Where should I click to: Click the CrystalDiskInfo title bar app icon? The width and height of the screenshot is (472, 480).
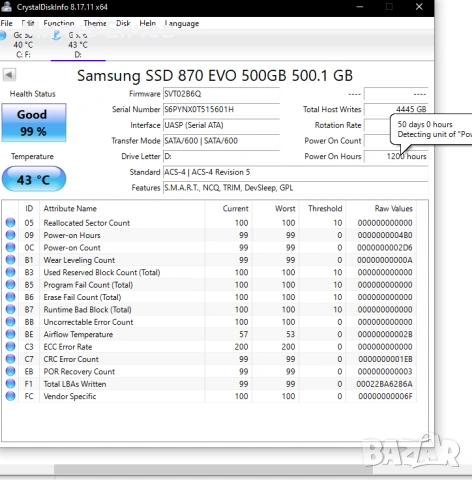tap(6, 7)
